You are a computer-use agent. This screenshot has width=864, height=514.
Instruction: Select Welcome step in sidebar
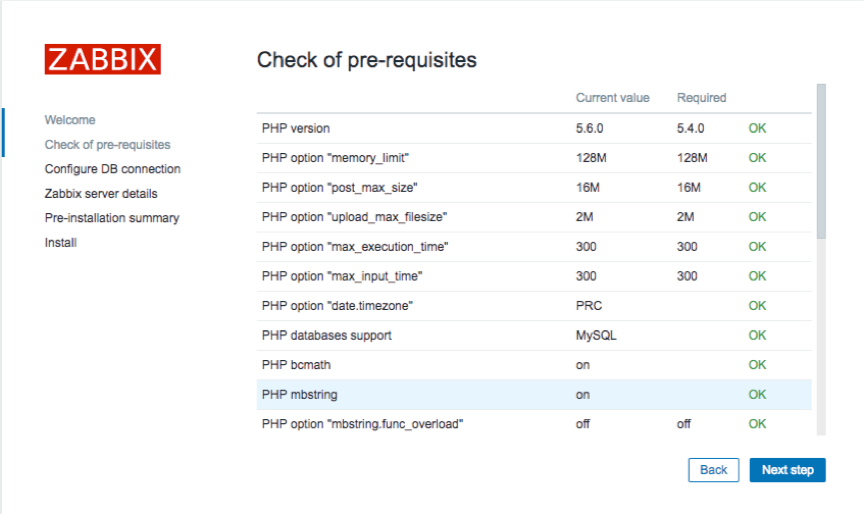pos(70,120)
